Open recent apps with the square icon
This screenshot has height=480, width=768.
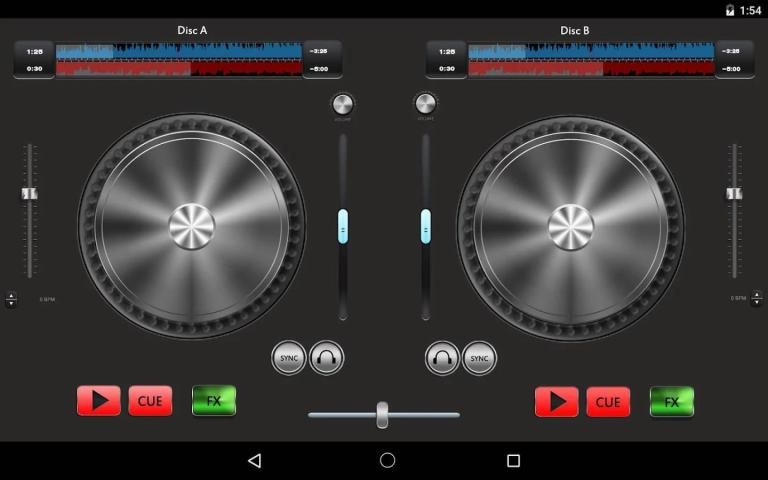coord(513,460)
